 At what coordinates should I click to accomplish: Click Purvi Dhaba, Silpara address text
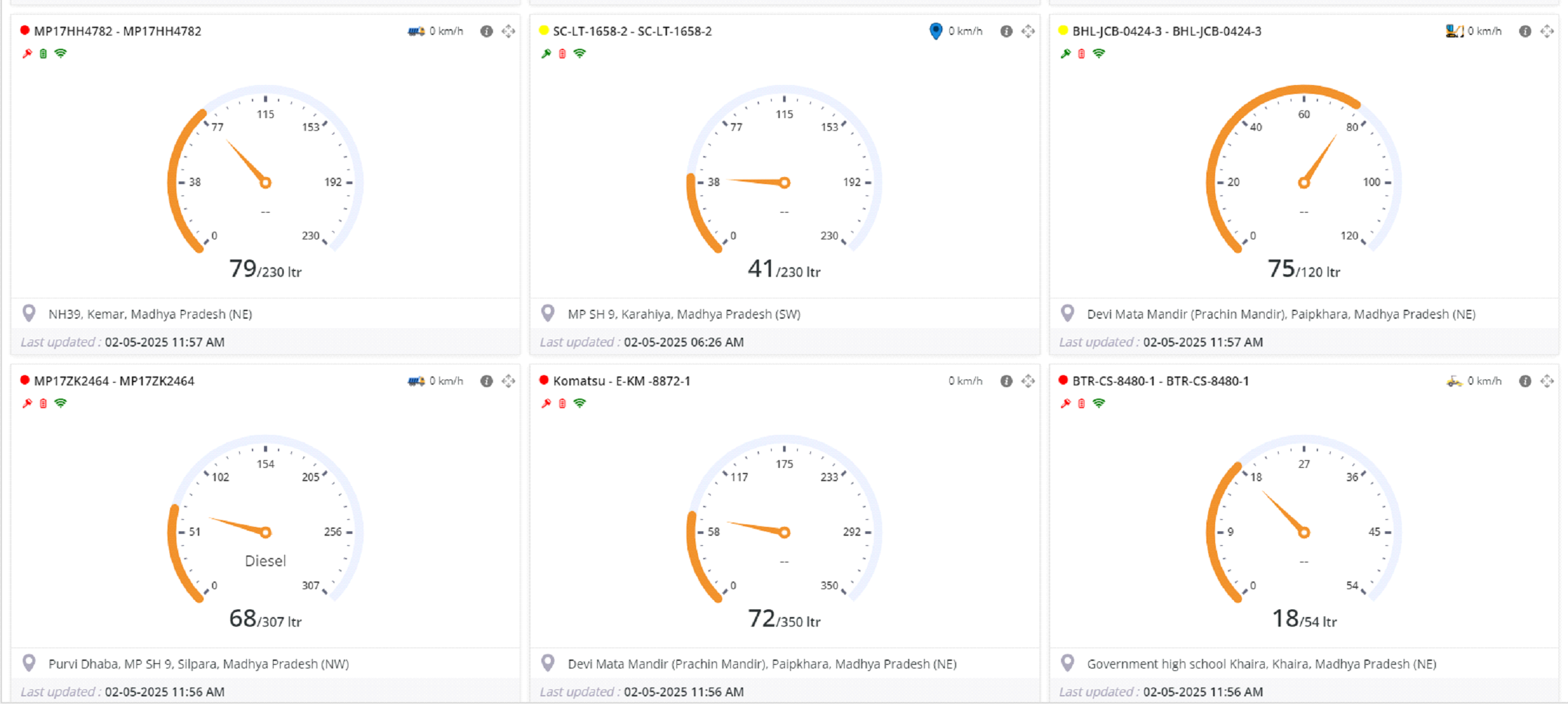pyautogui.click(x=199, y=664)
